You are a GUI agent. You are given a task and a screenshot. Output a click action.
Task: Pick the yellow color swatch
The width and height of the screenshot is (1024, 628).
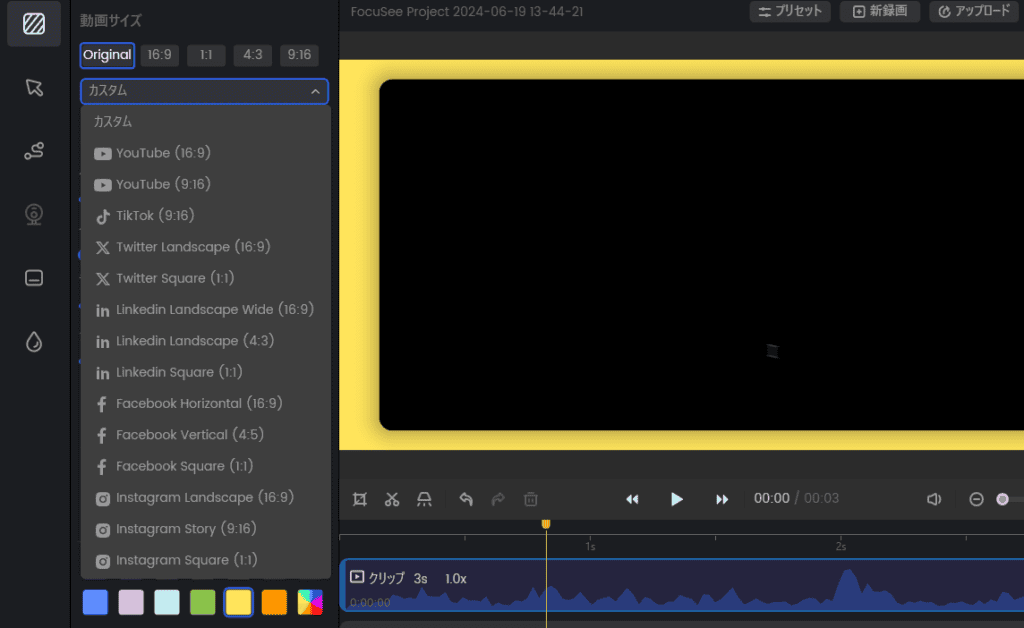click(238, 602)
